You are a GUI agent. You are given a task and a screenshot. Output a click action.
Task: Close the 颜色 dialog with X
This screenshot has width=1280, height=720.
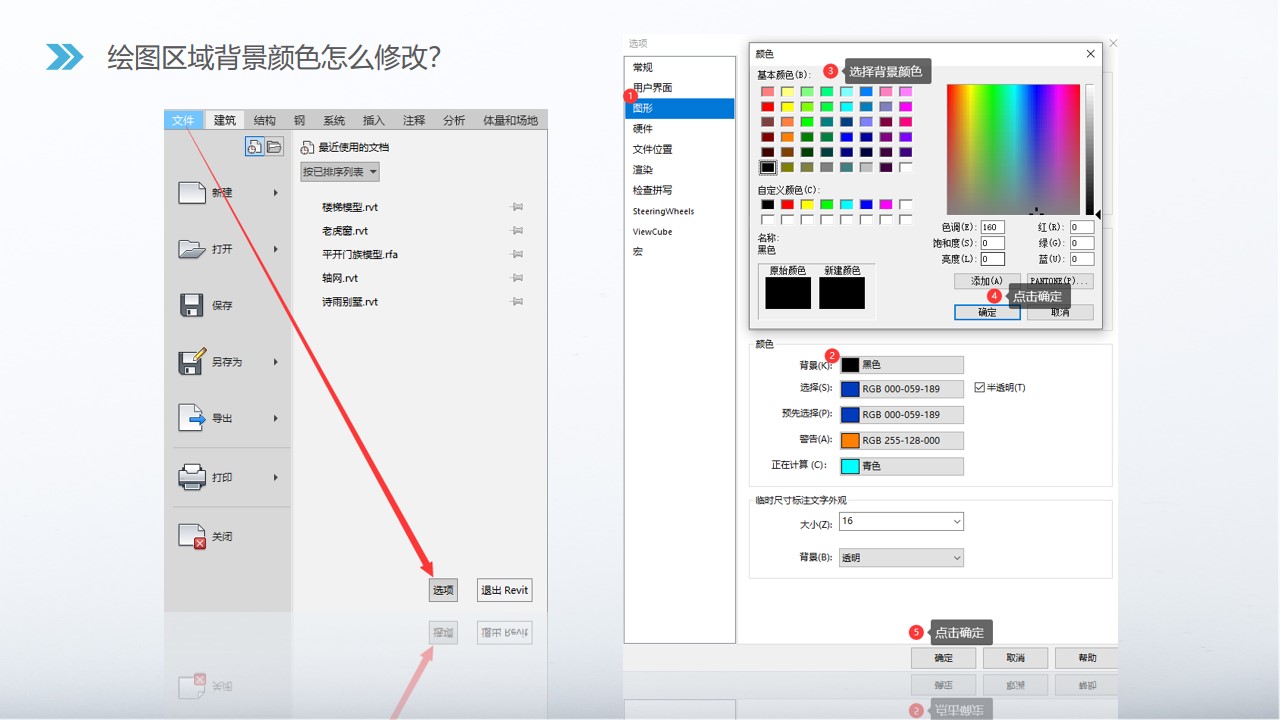pos(1090,54)
